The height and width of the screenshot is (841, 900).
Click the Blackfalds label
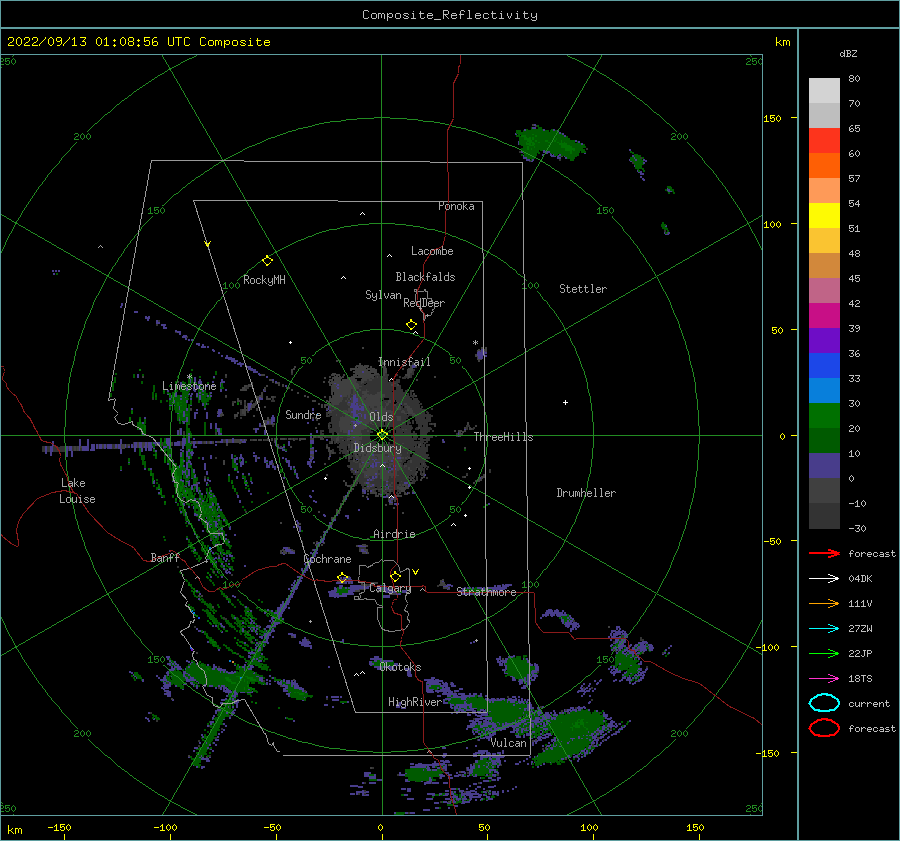click(425, 277)
